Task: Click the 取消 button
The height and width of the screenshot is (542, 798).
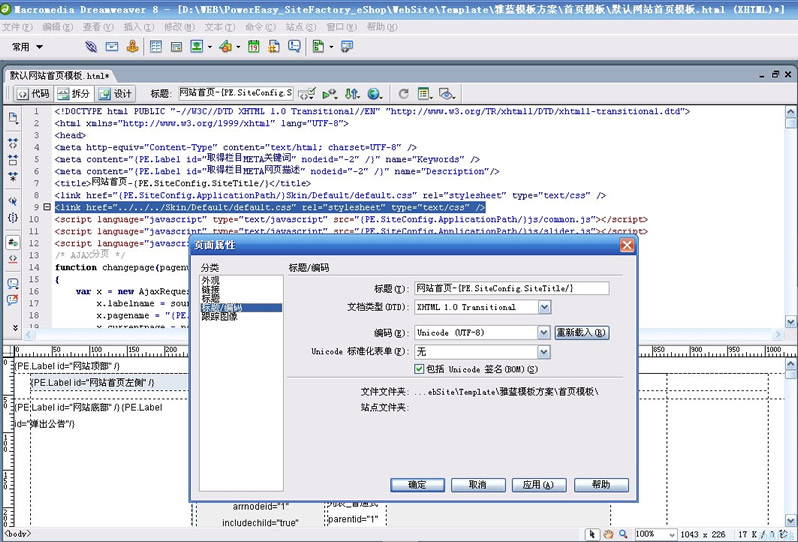Action: pyautogui.click(x=478, y=484)
